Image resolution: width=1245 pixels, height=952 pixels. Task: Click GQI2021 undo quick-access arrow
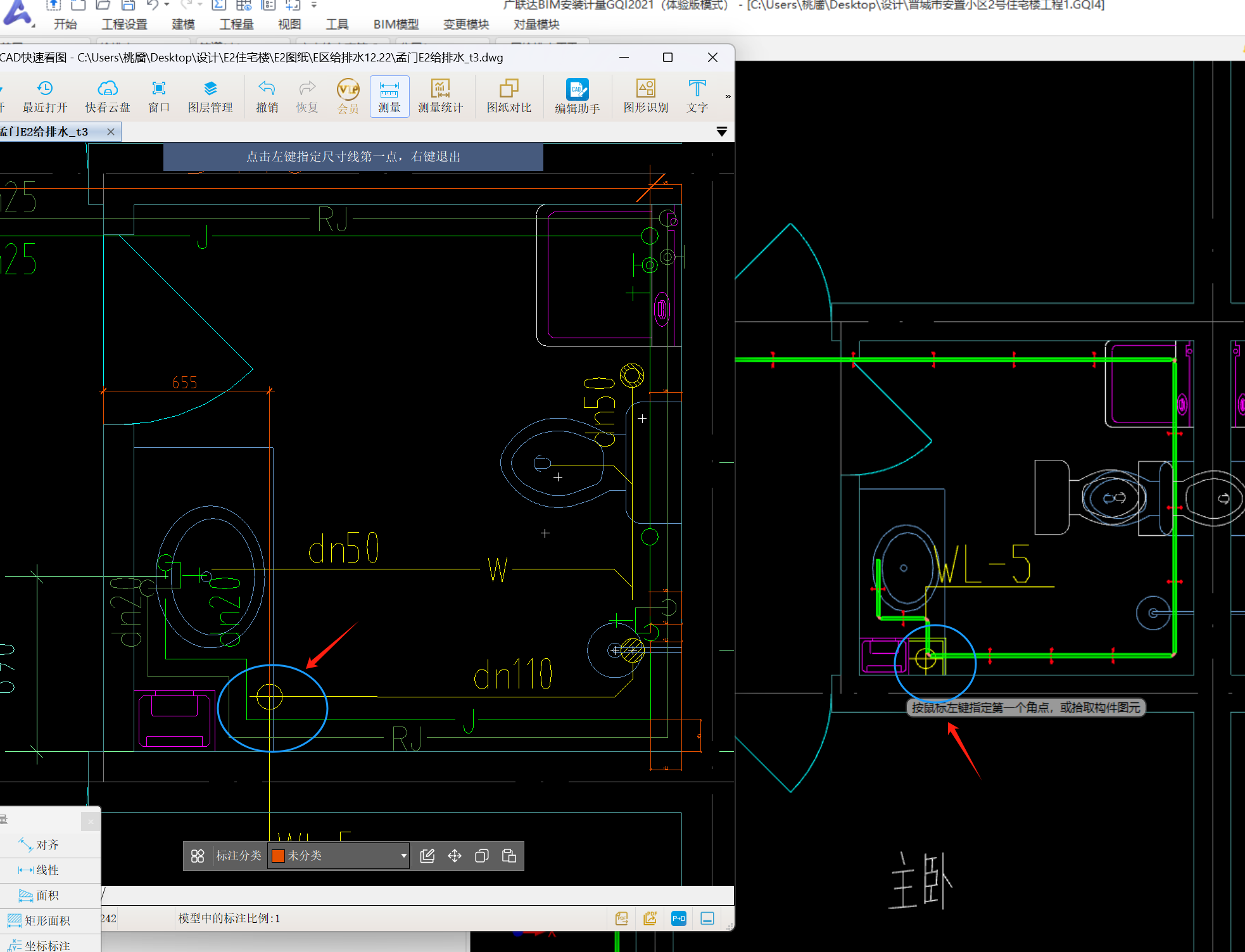[153, 5]
